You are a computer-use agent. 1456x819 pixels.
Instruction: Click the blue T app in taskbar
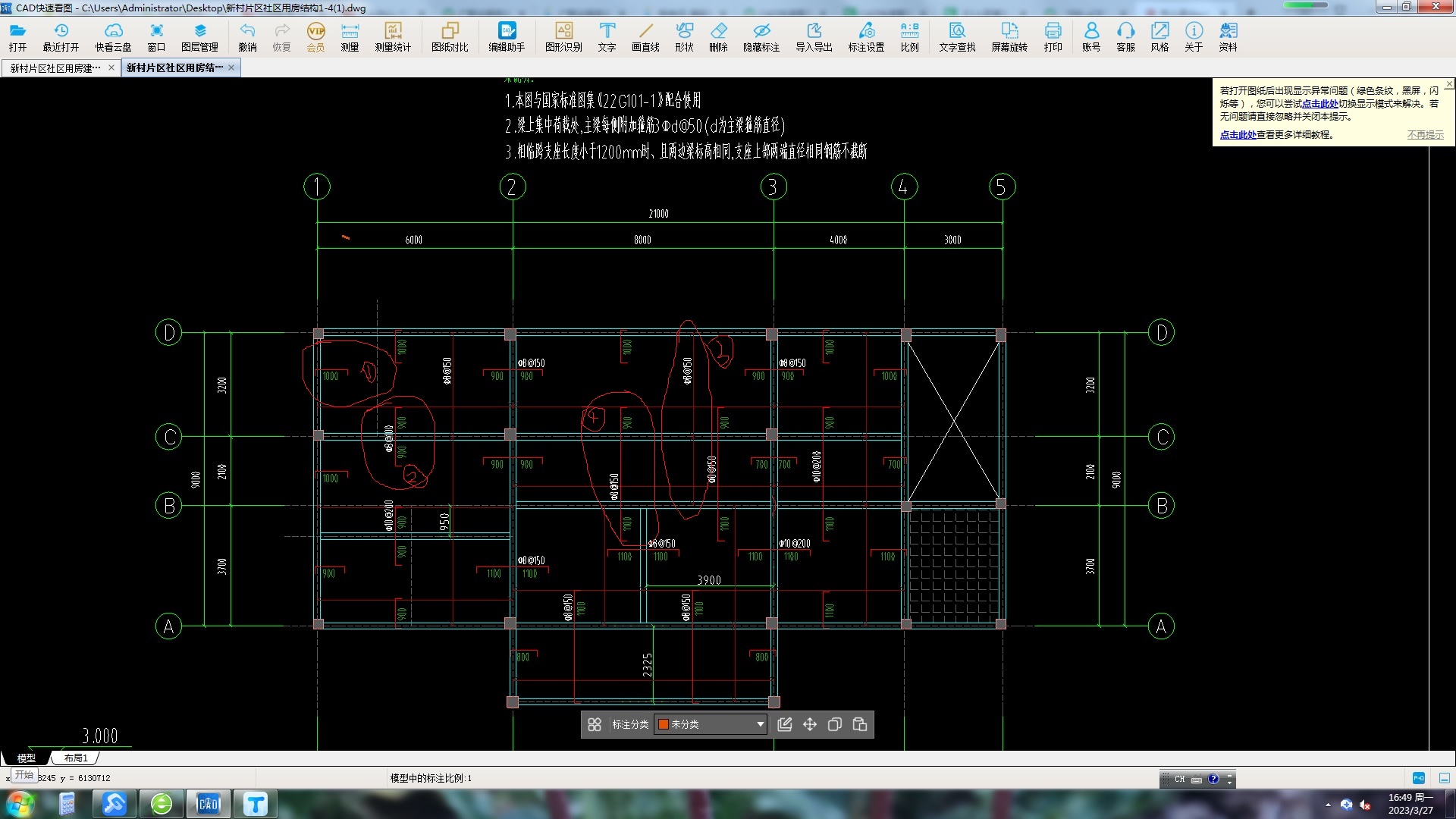256,804
